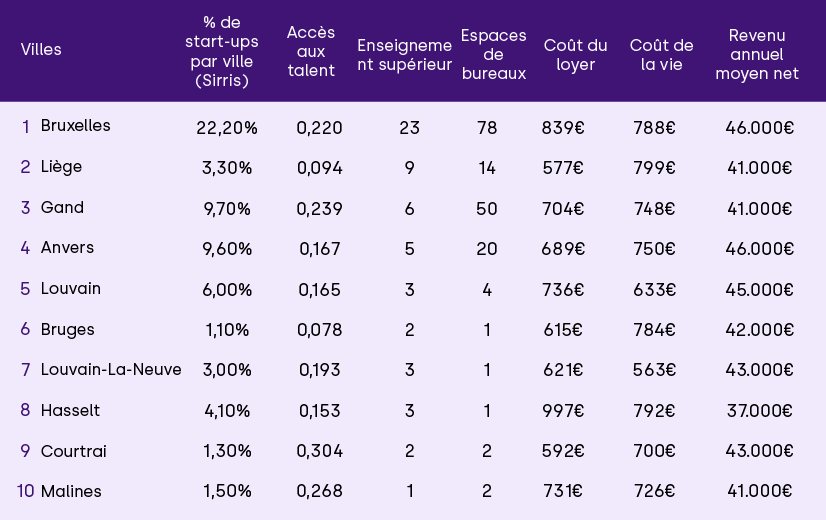The width and height of the screenshot is (826, 520).
Task: Click the 'Accès aux talent' column header
Action: 311,50
